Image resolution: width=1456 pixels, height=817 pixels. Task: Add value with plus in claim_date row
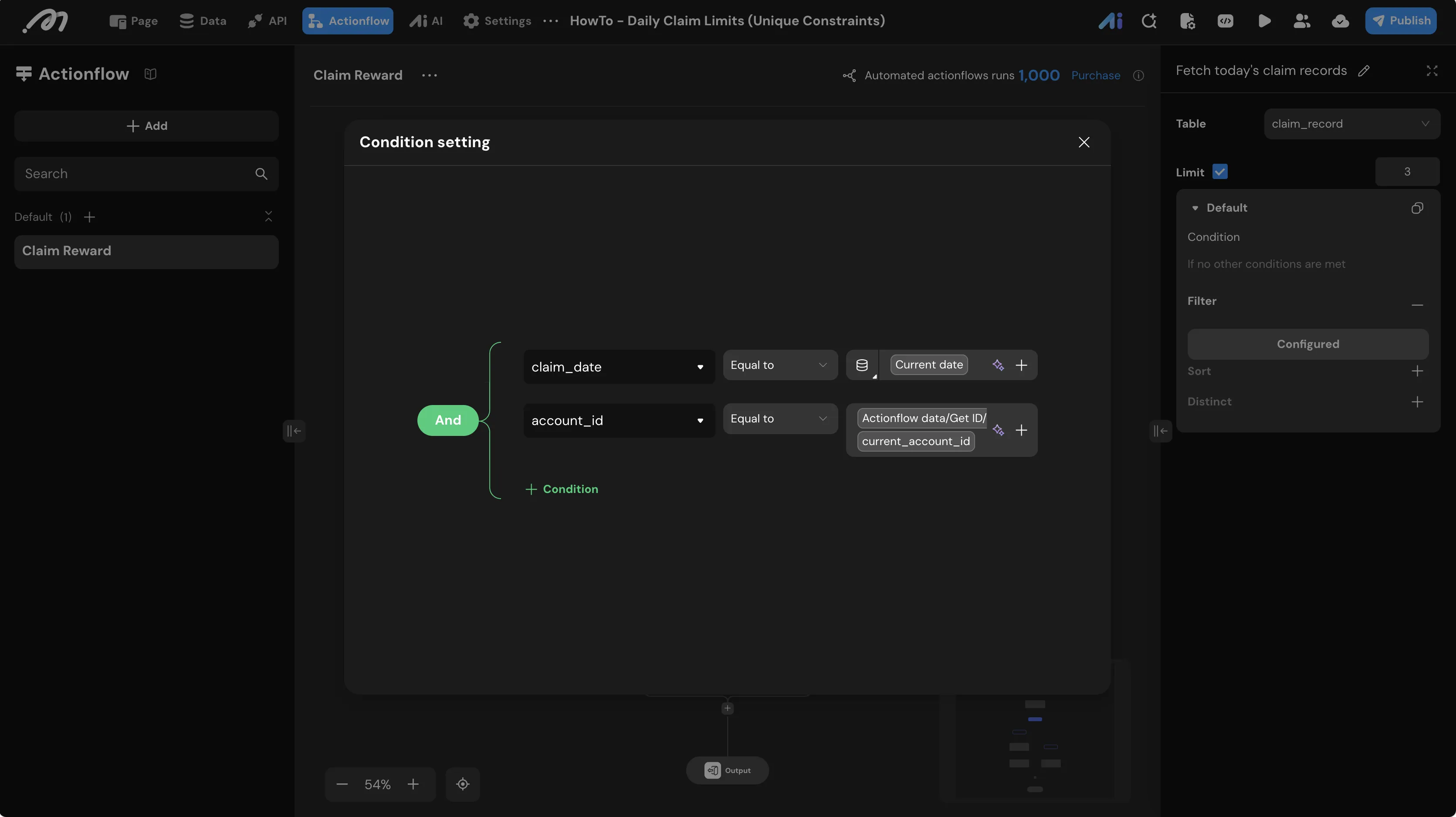pyautogui.click(x=1021, y=365)
